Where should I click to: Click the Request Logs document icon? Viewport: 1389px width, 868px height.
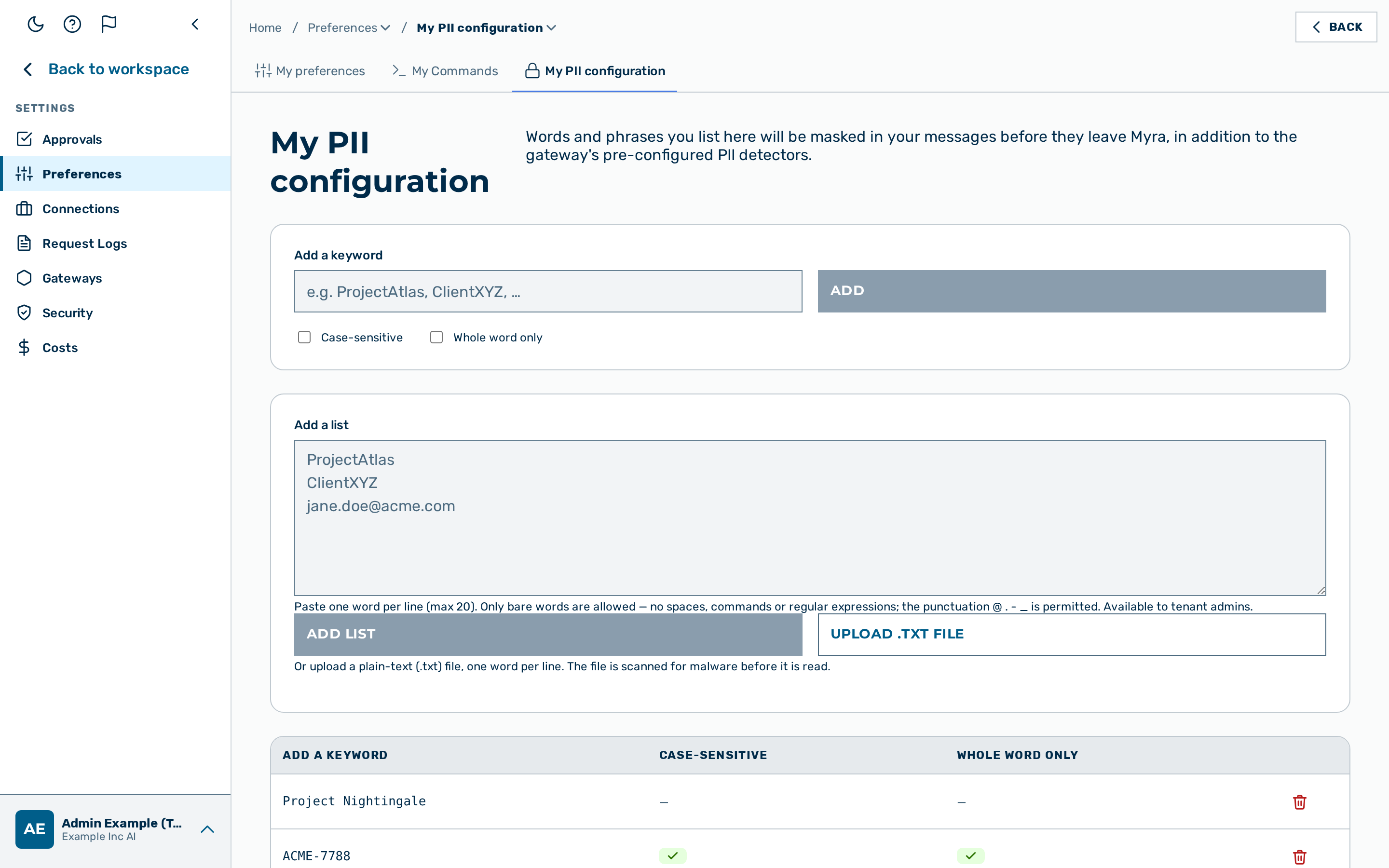click(x=24, y=243)
